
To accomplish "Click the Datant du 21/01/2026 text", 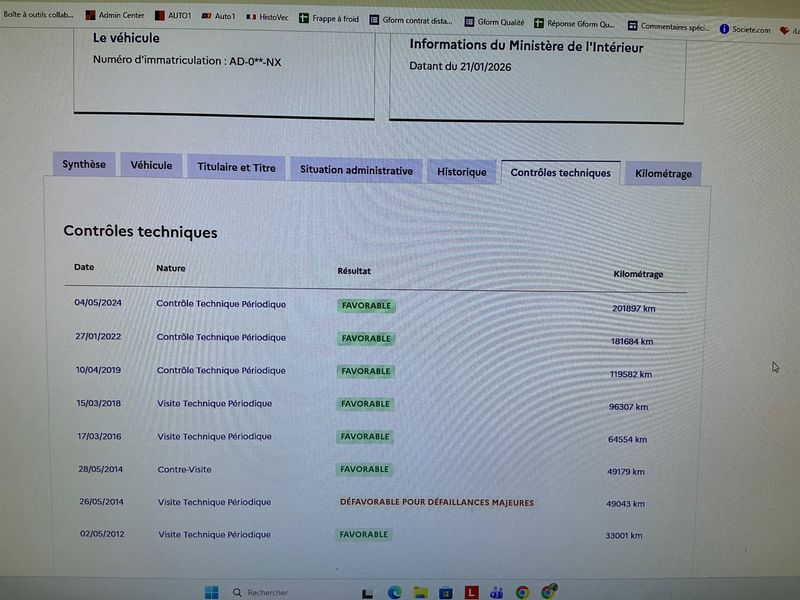I will click(460, 66).
